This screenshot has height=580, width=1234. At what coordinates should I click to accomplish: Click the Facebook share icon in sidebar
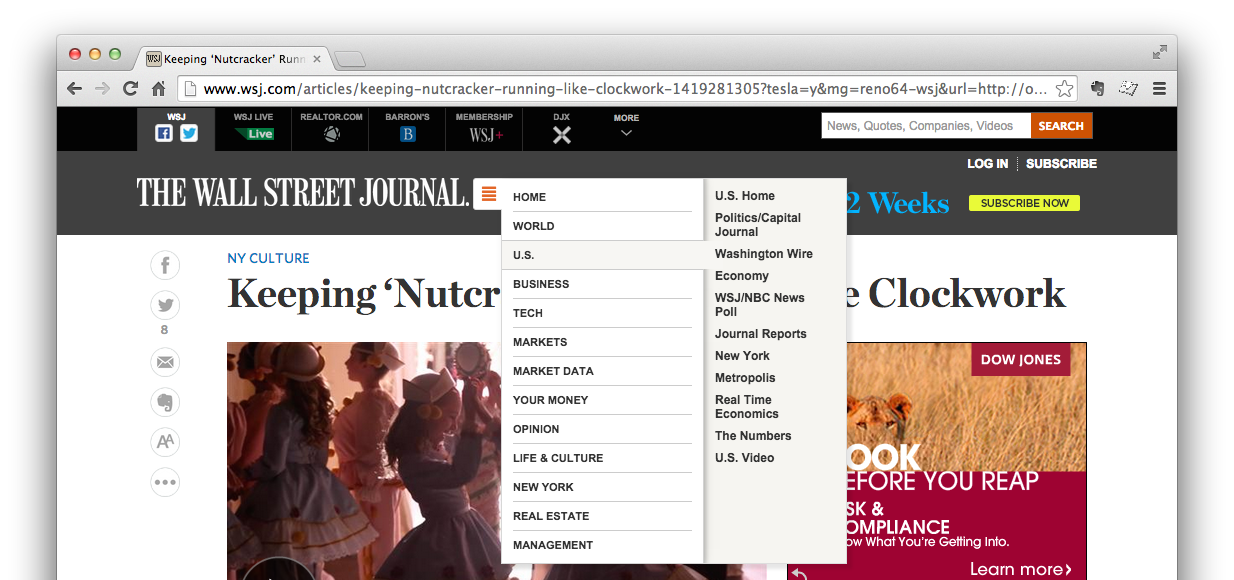pos(165,265)
